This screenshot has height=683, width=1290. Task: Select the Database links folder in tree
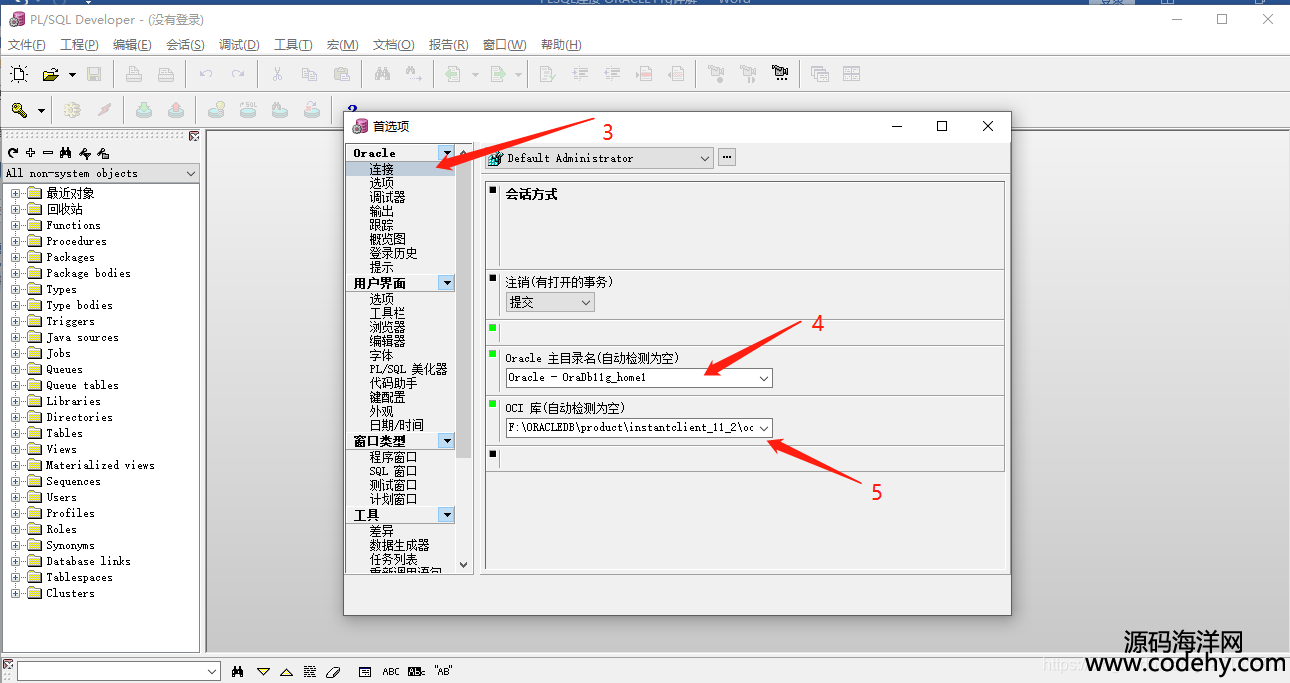[x=88, y=561]
